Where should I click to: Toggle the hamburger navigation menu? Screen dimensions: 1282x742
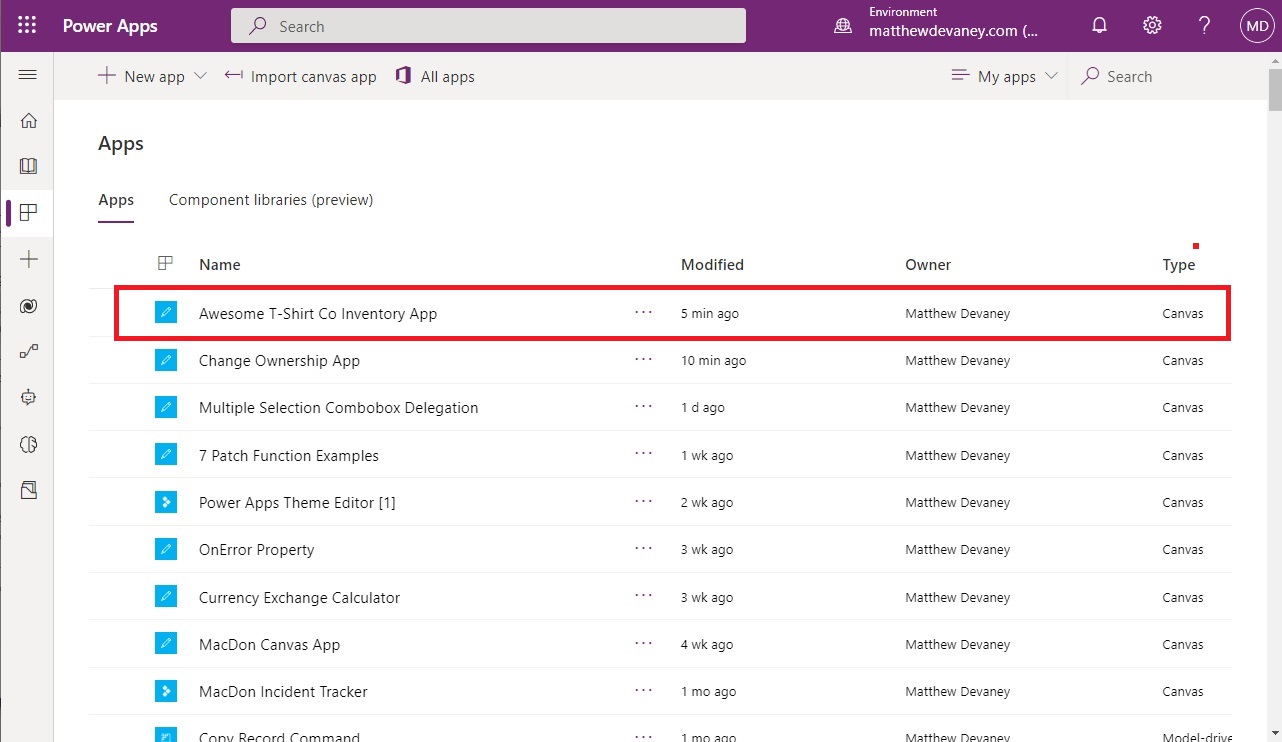tap(27, 74)
